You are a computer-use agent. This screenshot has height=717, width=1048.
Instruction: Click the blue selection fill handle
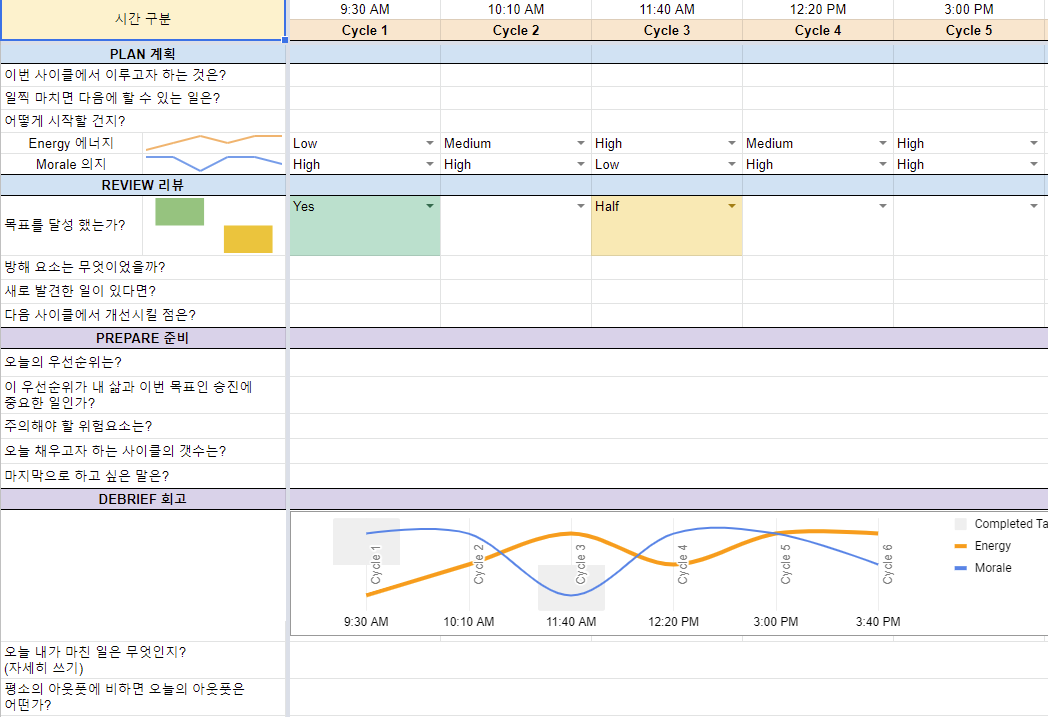[x=285, y=40]
